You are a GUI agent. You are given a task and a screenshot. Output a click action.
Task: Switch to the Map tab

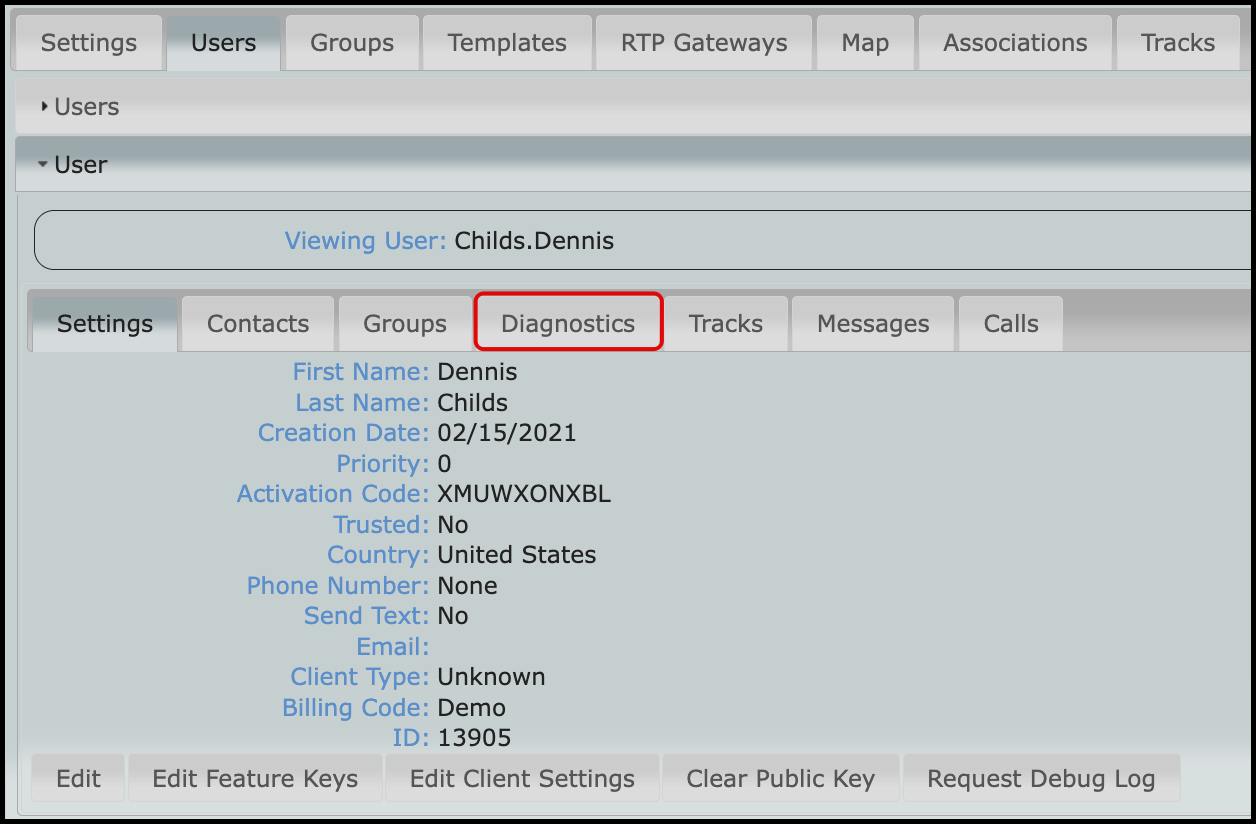coord(864,42)
